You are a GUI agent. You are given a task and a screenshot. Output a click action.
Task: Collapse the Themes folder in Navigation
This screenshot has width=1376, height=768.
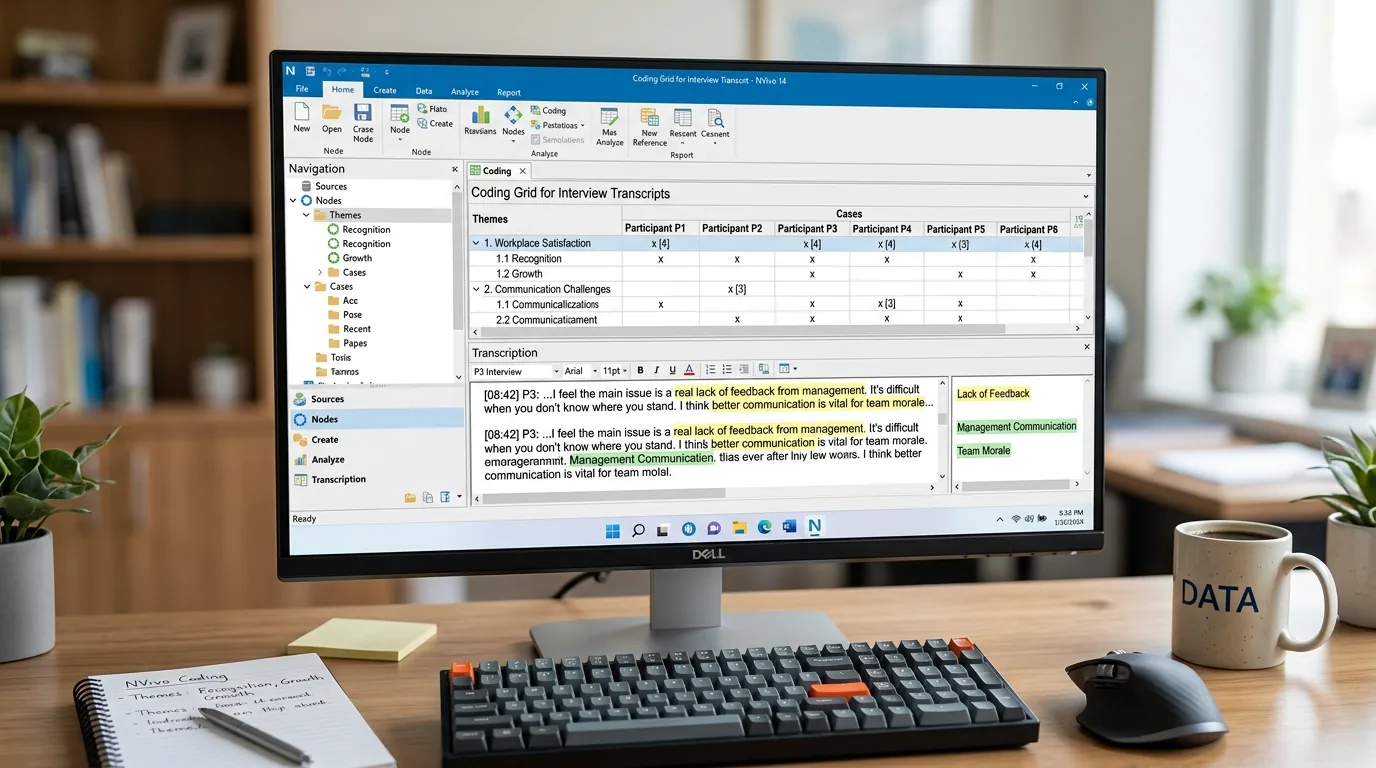pos(306,215)
